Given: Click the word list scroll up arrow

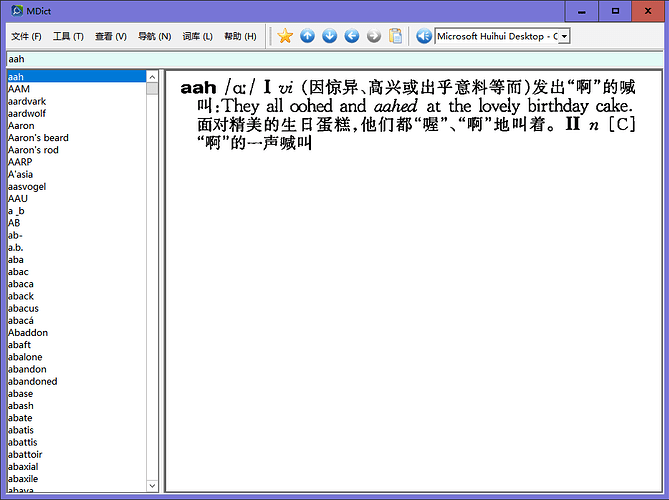Looking at the screenshot, I should [152, 77].
